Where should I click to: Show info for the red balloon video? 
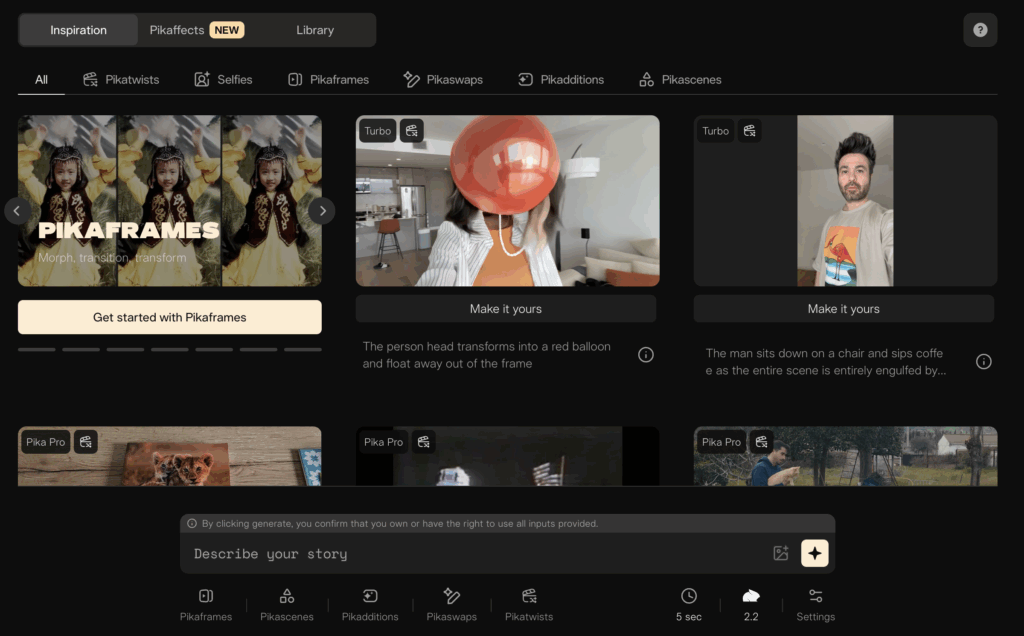point(646,355)
